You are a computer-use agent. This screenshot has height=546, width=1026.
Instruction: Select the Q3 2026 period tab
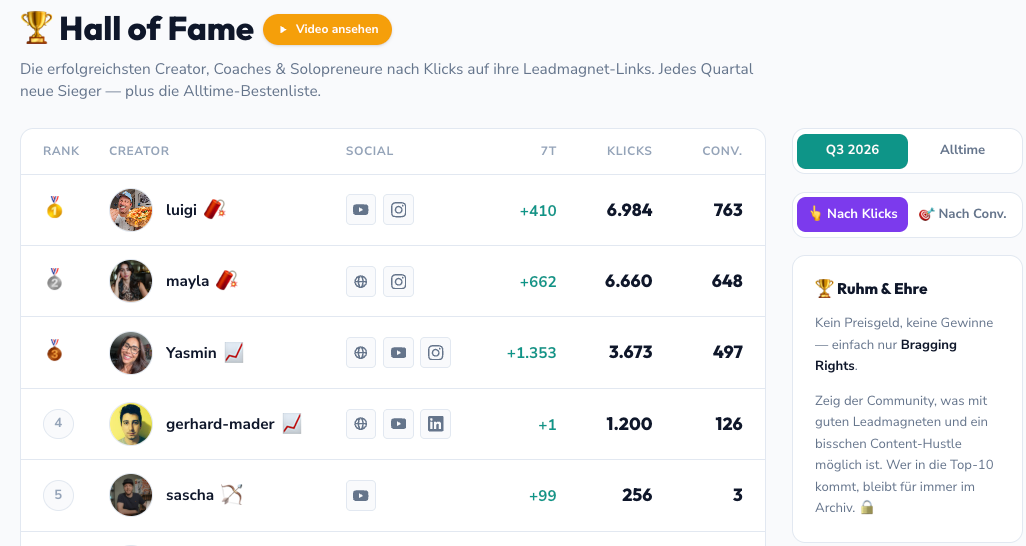[852, 151]
